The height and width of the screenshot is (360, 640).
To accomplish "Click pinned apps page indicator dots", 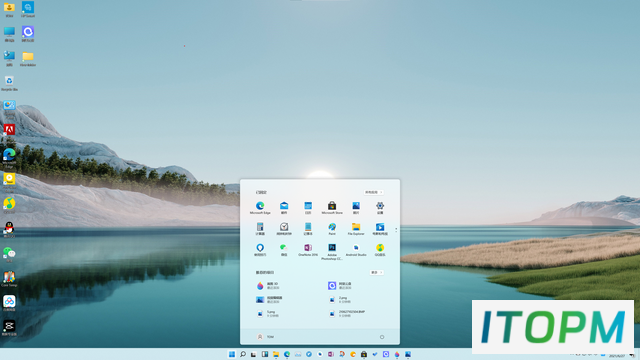I will [x=396, y=230].
